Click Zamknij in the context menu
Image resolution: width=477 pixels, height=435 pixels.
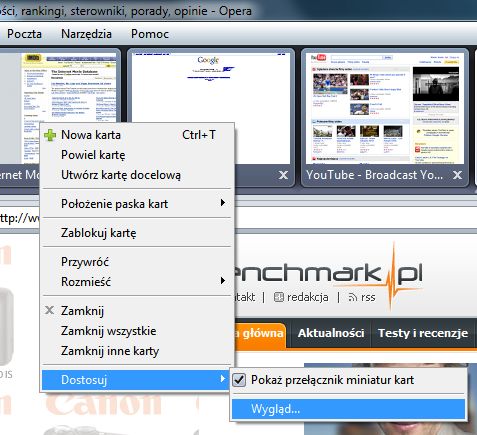[137, 311]
